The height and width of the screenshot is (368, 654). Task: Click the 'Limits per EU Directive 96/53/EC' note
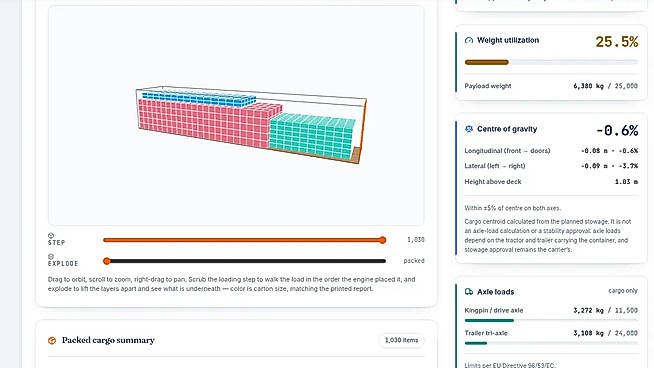coord(510,365)
